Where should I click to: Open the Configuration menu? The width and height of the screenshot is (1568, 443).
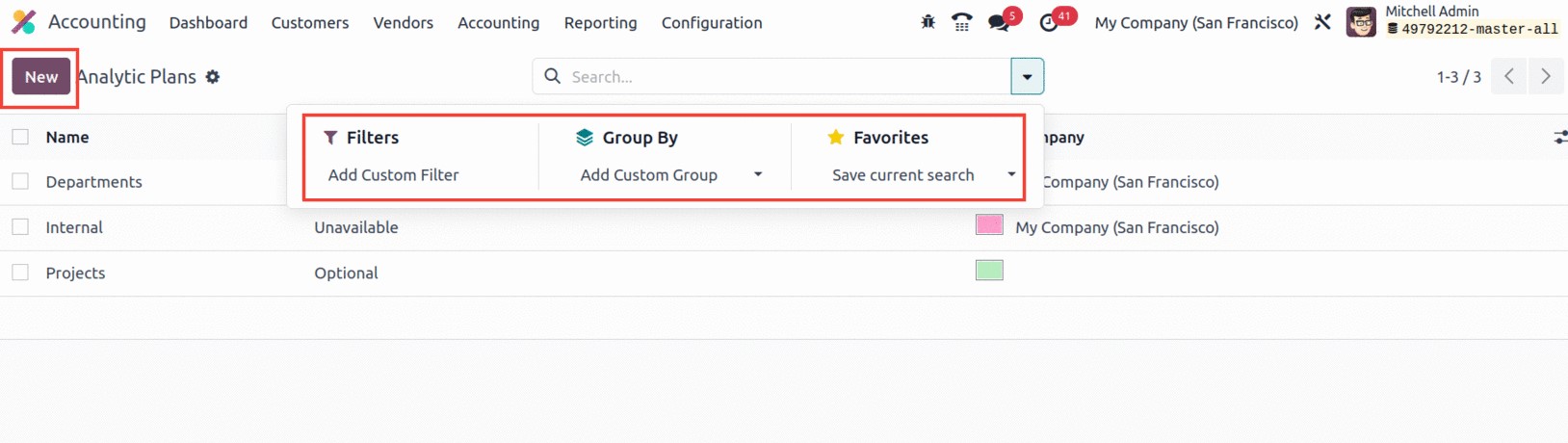712,22
